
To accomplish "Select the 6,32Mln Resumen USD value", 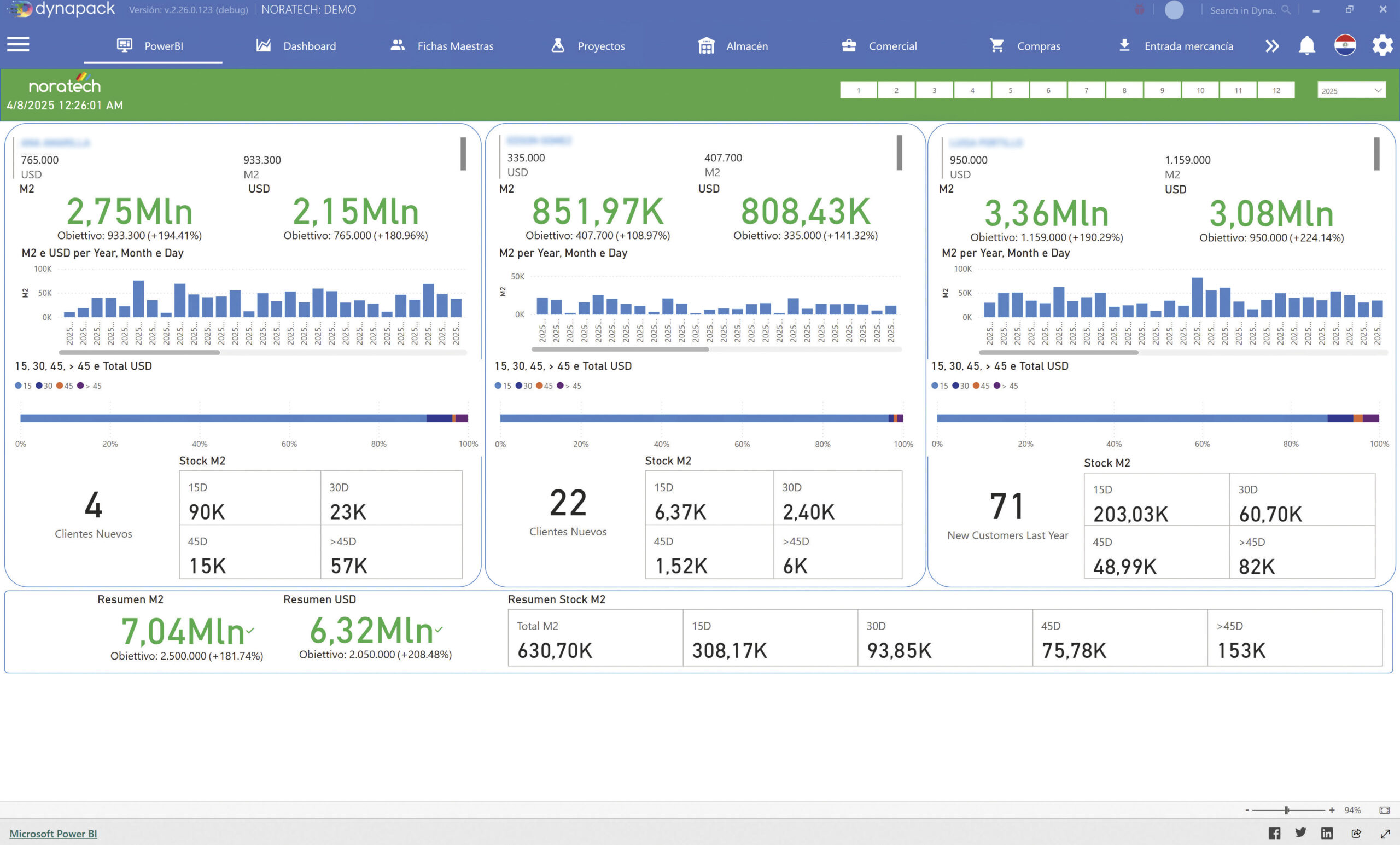I will tap(371, 630).
